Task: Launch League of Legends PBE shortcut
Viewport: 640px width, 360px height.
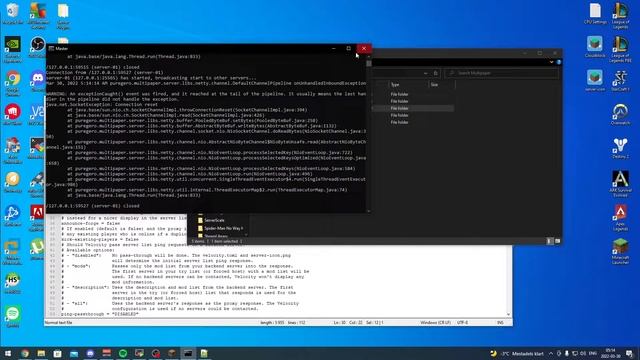Action: coord(620,49)
